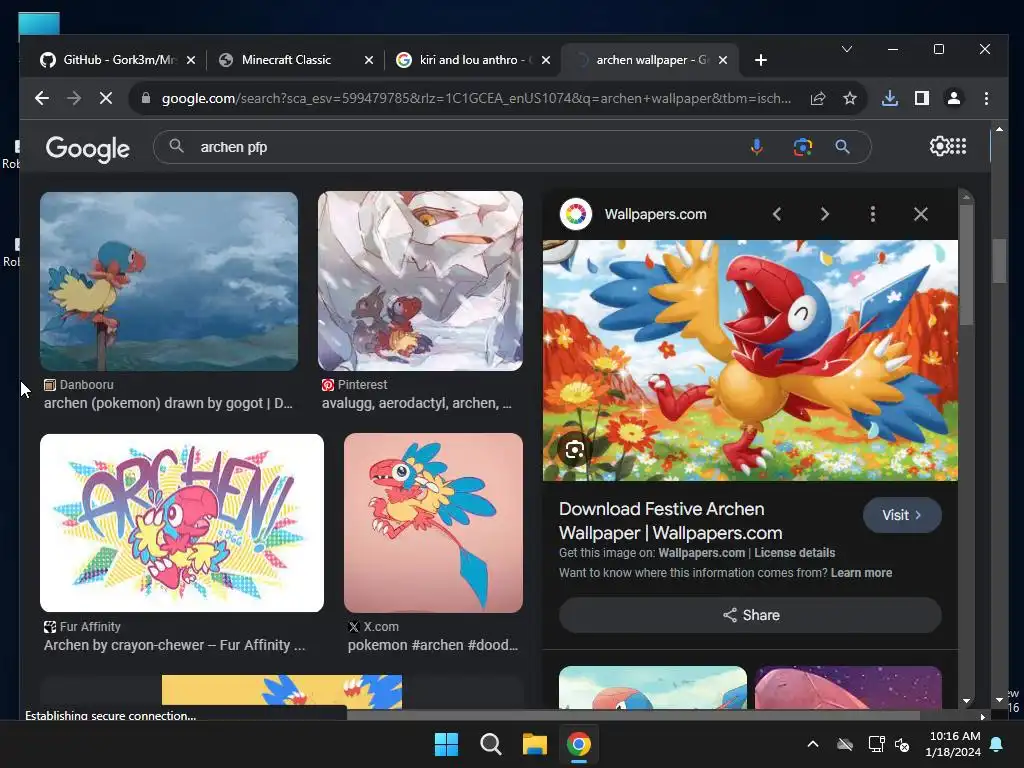
Task: Start voice search with the microphone icon
Action: pyautogui.click(x=756, y=147)
